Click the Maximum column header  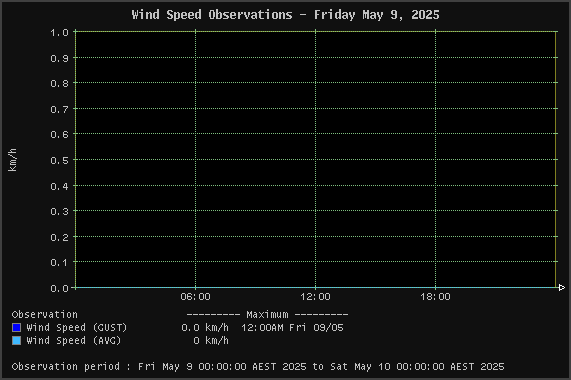[x=267, y=314]
